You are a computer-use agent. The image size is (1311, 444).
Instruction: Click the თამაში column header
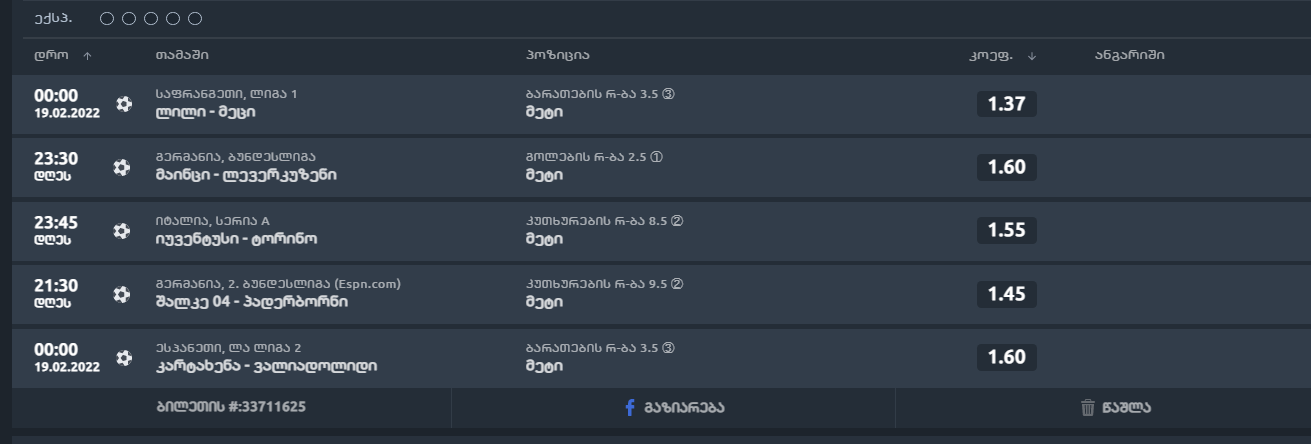tap(182, 55)
